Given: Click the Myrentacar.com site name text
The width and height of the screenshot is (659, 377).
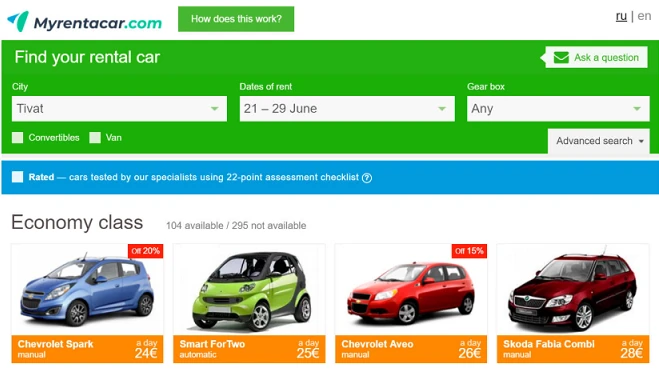Looking at the screenshot, I should (x=98, y=23).
